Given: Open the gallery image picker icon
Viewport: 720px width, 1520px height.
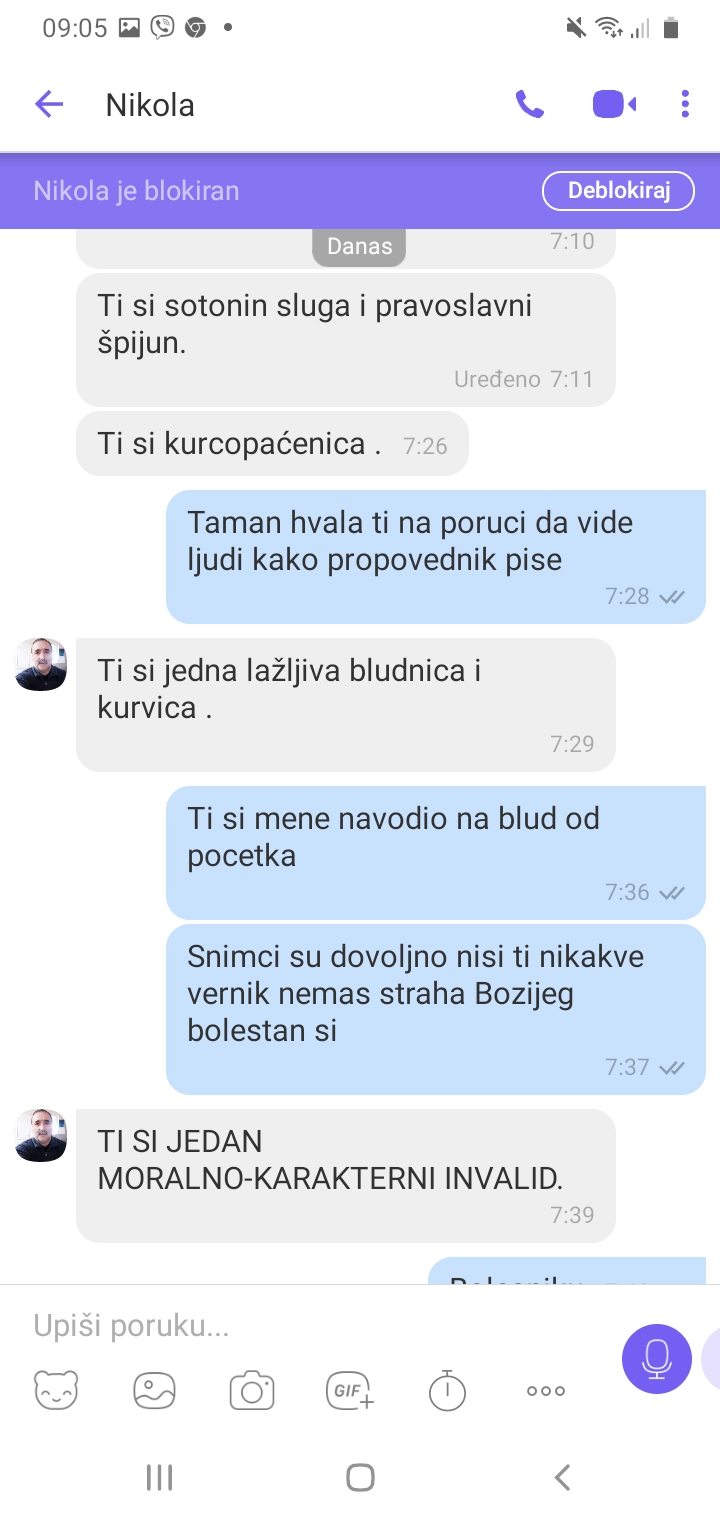Looking at the screenshot, I should click(154, 1390).
